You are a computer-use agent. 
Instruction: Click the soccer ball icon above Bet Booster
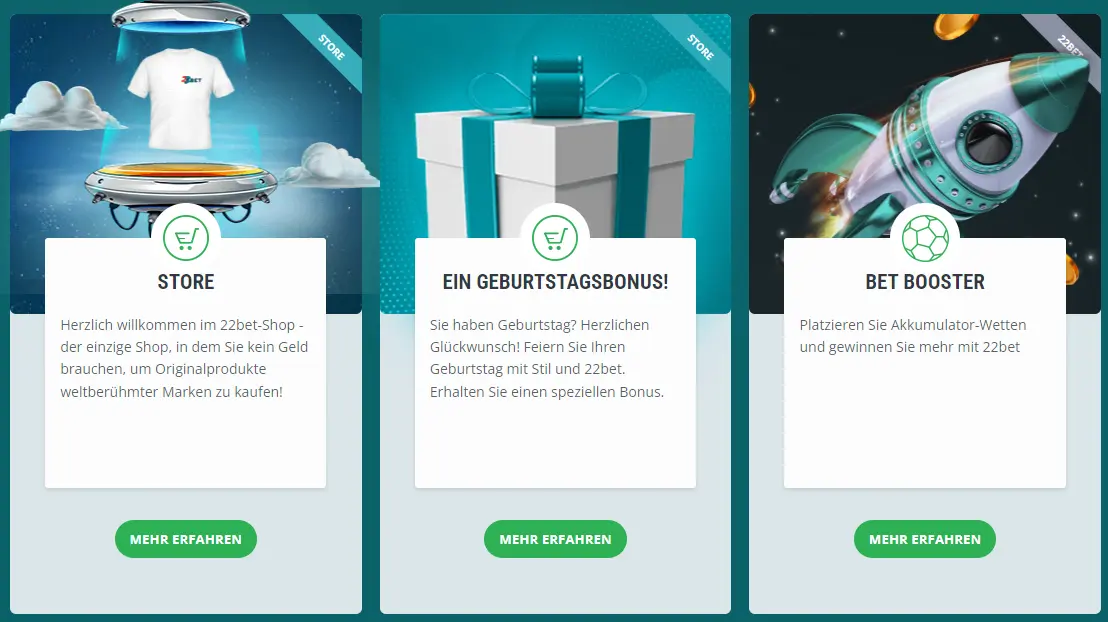click(925, 238)
